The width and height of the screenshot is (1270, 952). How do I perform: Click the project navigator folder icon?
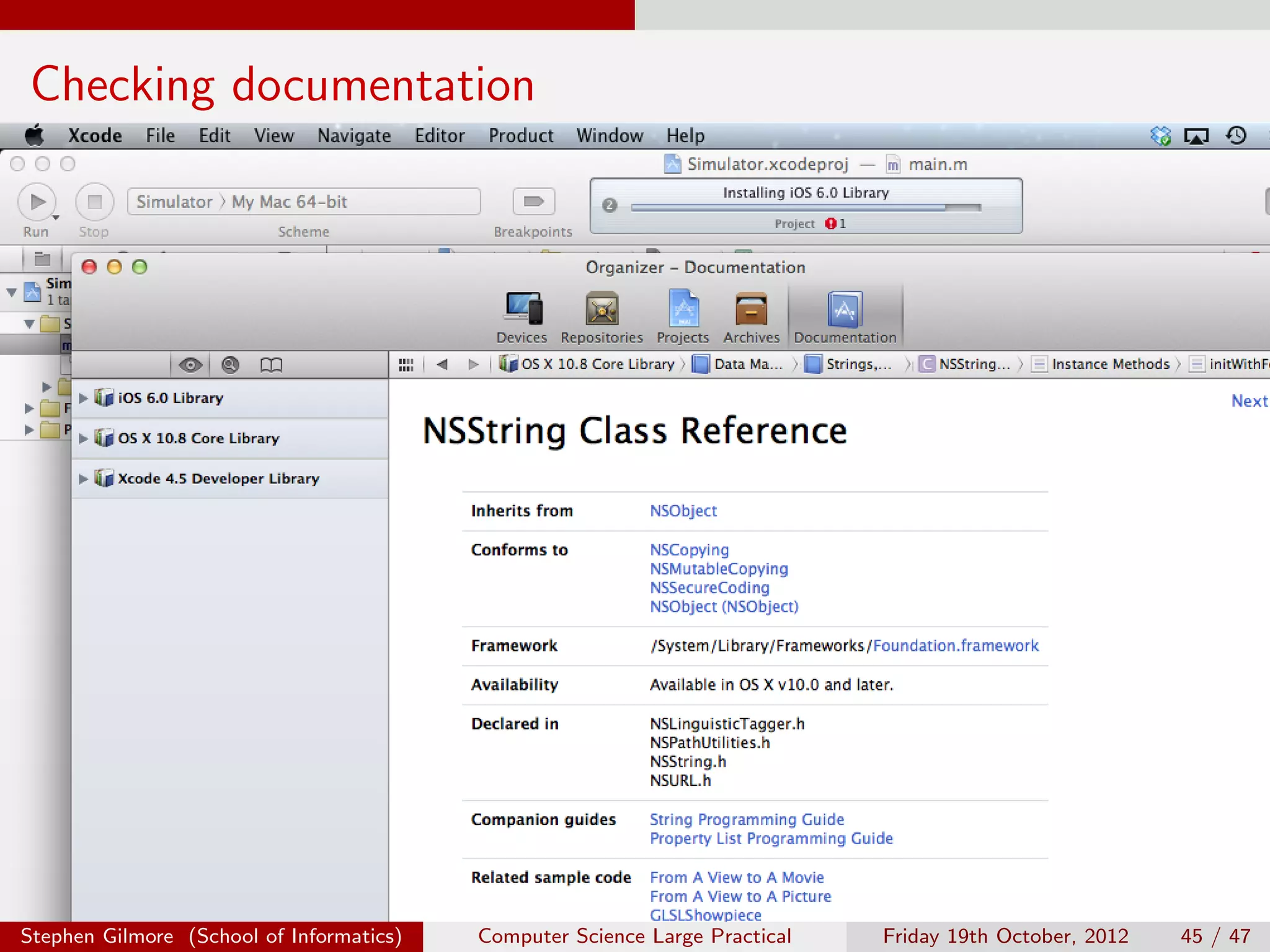tap(42, 258)
